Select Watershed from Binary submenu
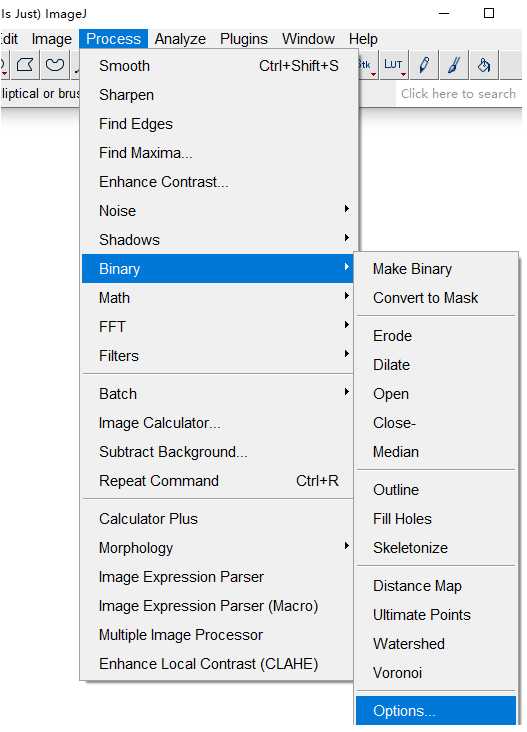This screenshot has width=527, height=732. (436, 644)
